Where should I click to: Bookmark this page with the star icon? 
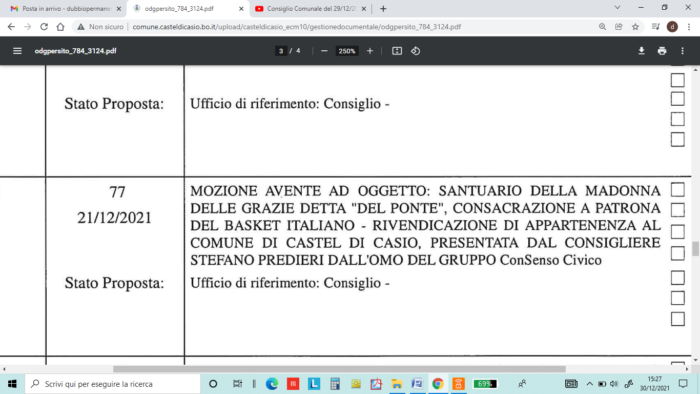click(635, 27)
